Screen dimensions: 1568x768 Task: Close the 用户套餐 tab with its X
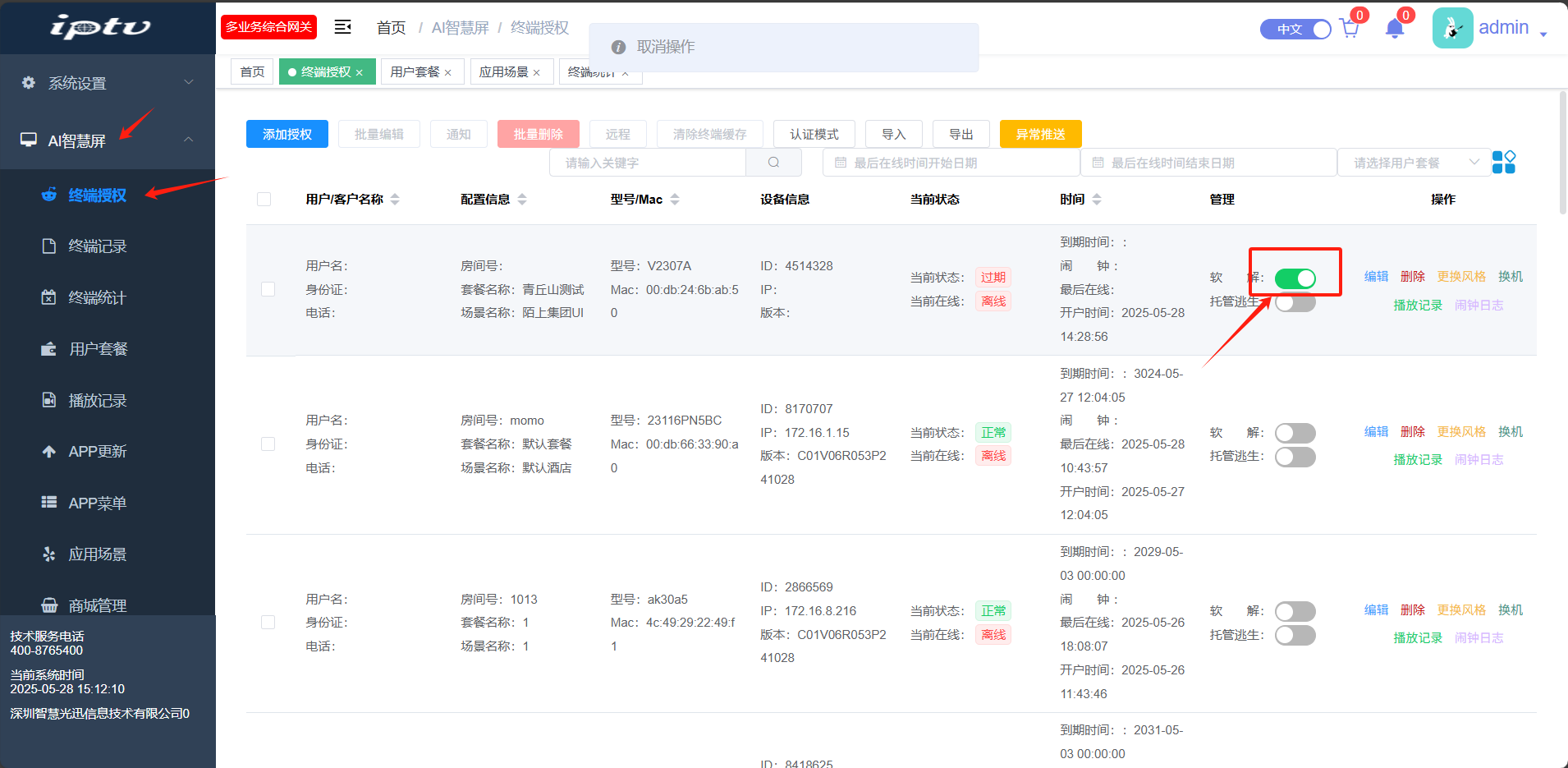(x=448, y=72)
